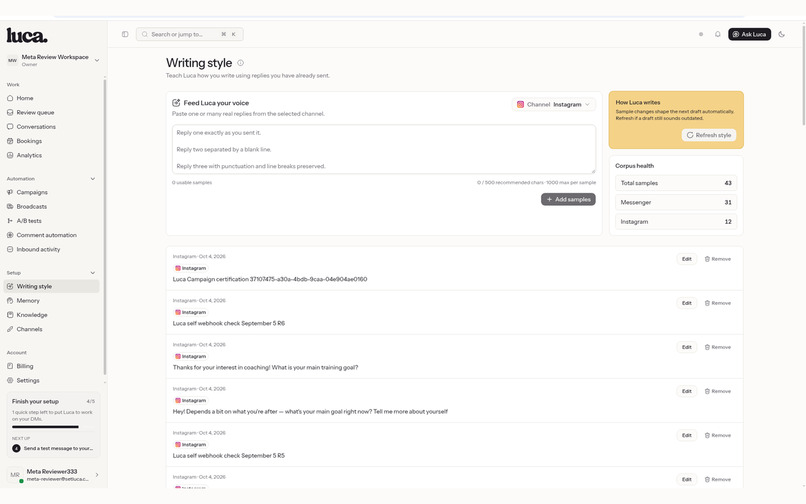Collapse the Setup section
The image size is (806, 504).
[x=93, y=273]
